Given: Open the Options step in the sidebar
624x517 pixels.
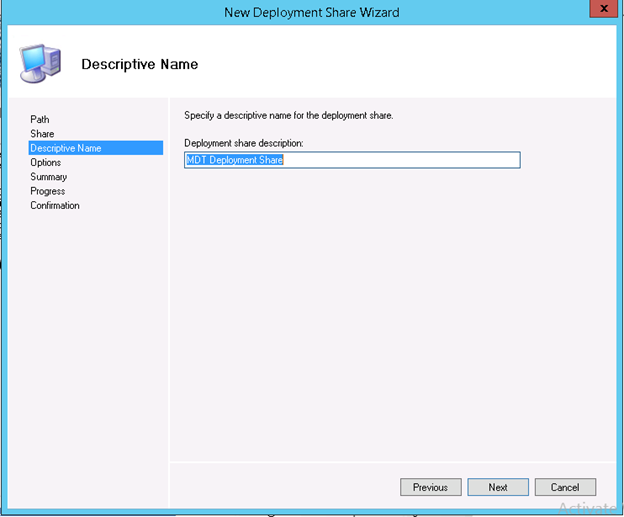Looking at the screenshot, I should pyautogui.click(x=46, y=162).
